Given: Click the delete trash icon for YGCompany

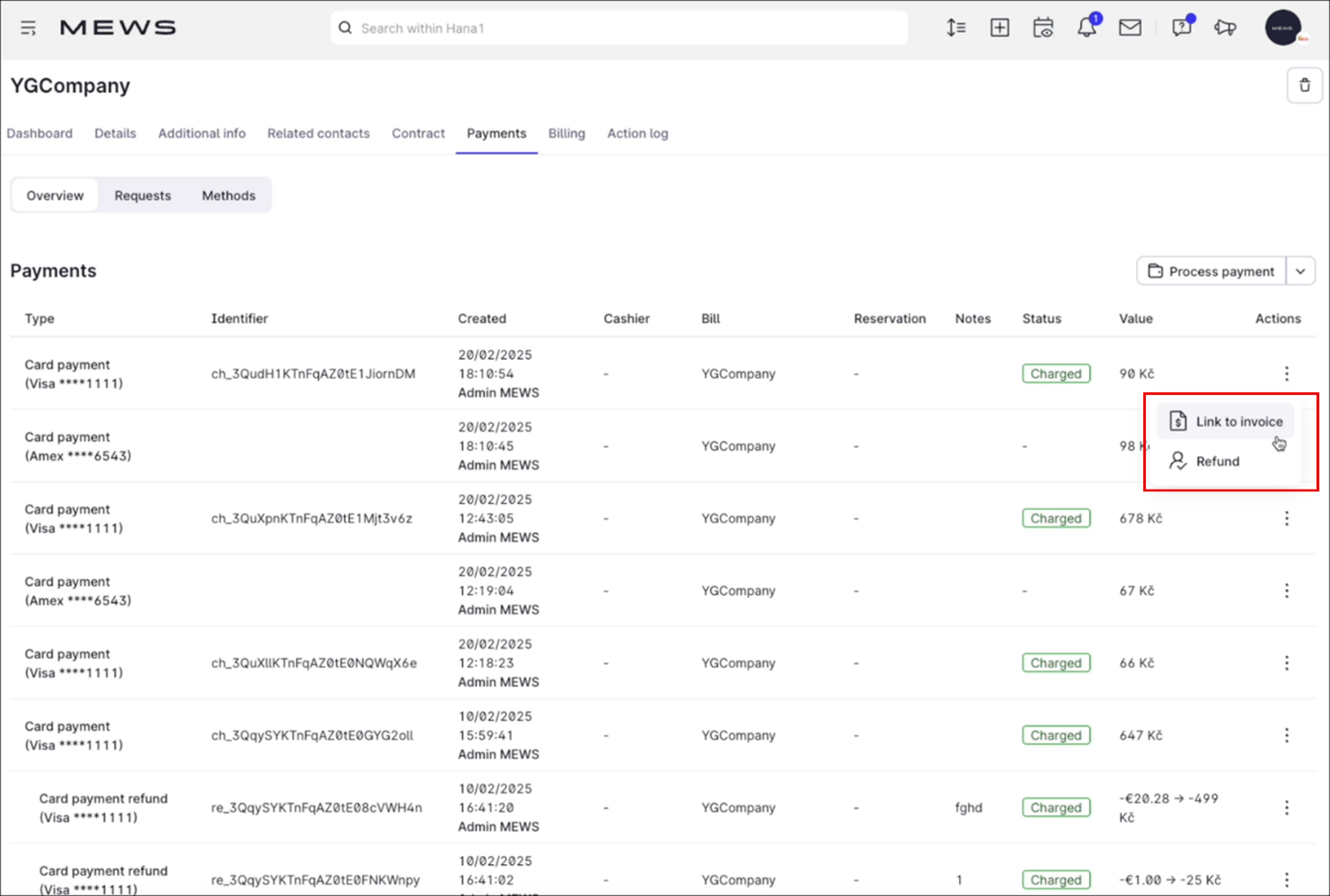Looking at the screenshot, I should 1304,85.
